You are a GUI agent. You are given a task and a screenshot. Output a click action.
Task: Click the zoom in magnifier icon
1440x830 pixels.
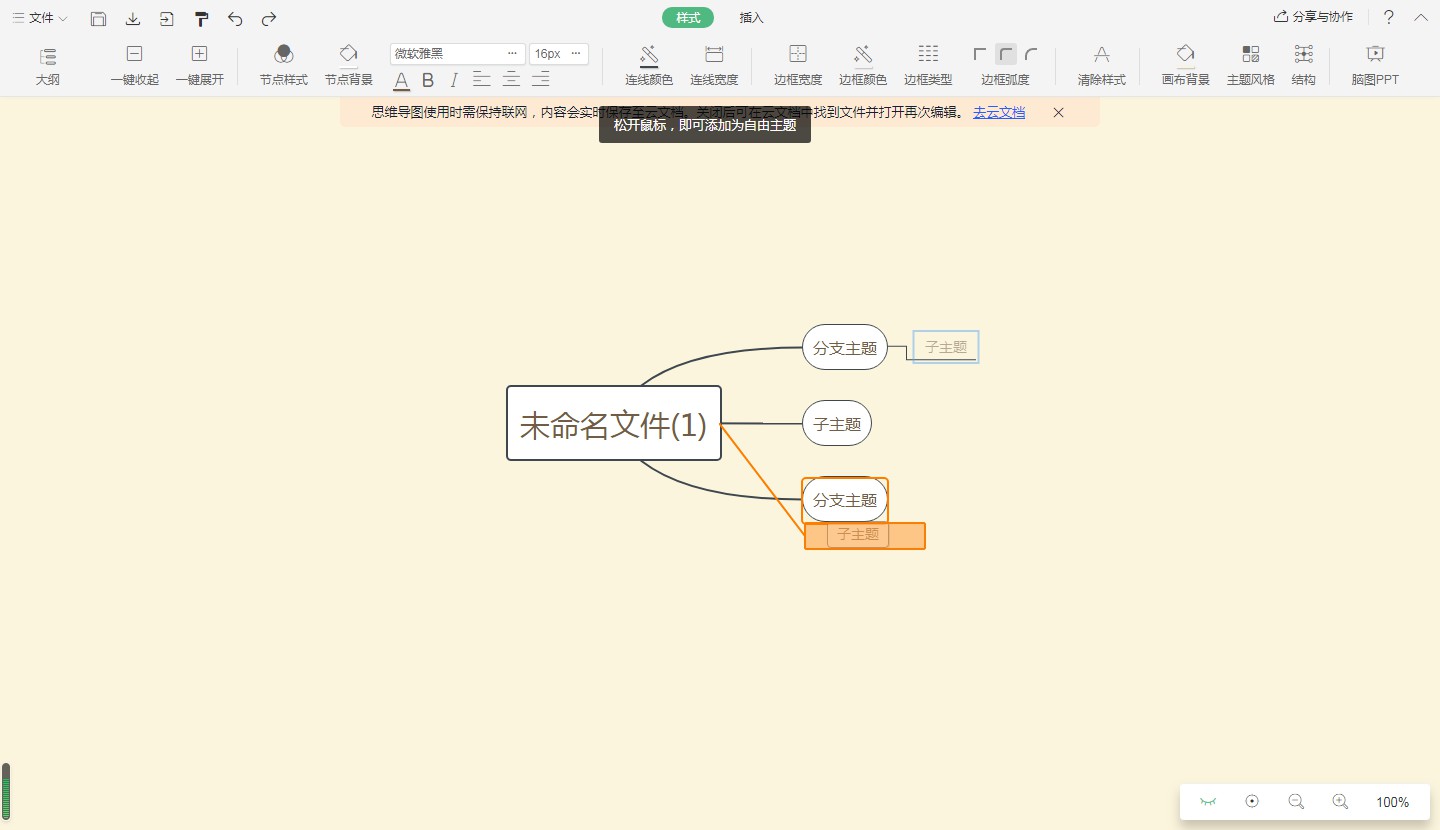[1341, 801]
